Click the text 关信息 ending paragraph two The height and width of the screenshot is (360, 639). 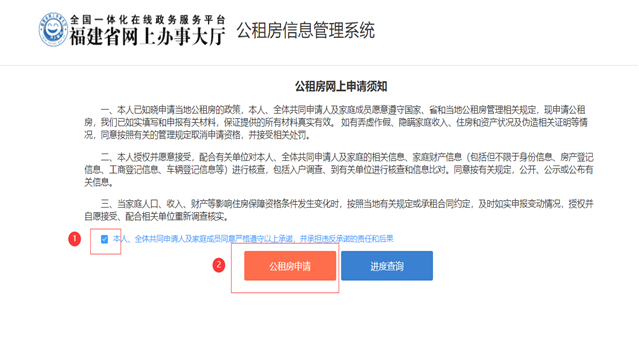99,182
